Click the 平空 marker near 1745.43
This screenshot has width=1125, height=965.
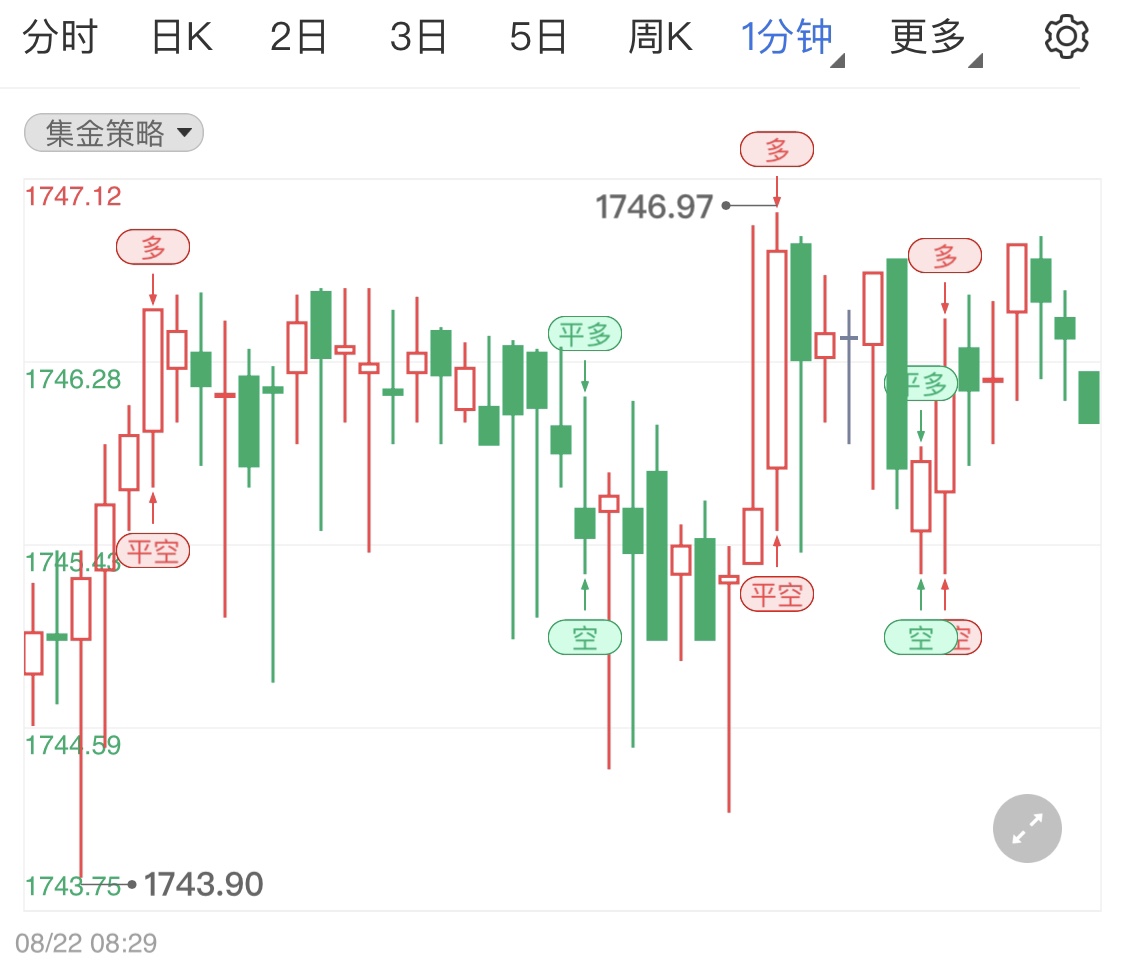point(152,551)
